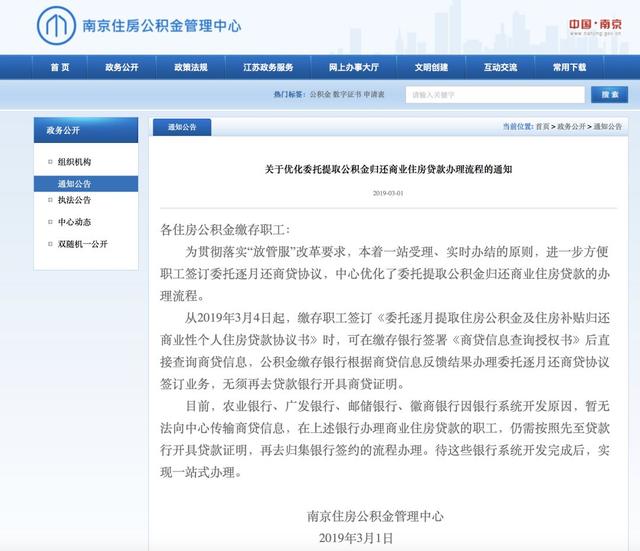Select 互动交流 in the navigation bar

(500, 67)
